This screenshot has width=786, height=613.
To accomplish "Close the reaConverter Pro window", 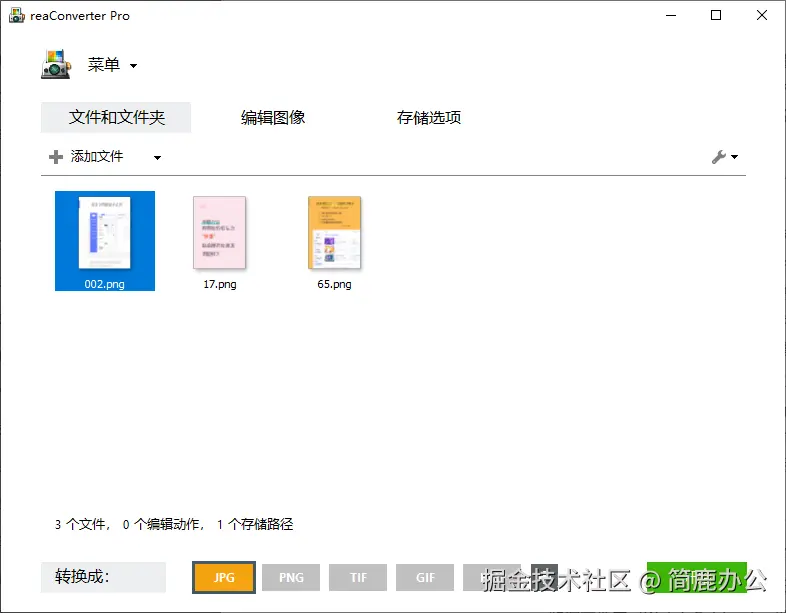I will (x=761, y=16).
